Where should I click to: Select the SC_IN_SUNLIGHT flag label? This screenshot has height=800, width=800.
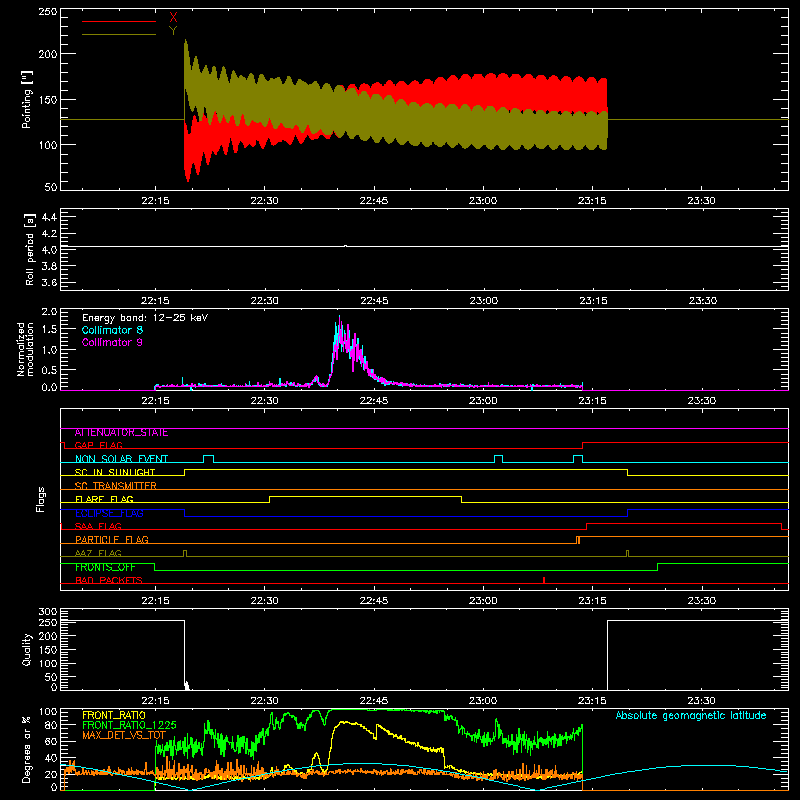point(115,472)
